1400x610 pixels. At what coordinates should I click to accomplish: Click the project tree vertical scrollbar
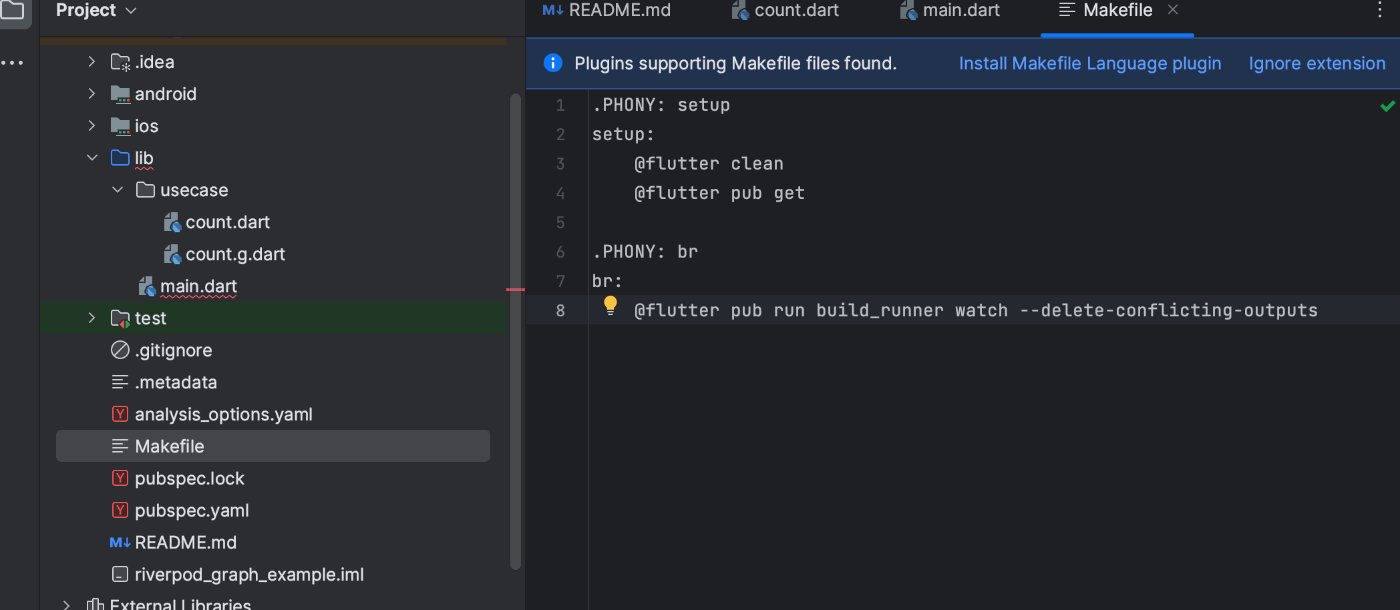(x=516, y=330)
